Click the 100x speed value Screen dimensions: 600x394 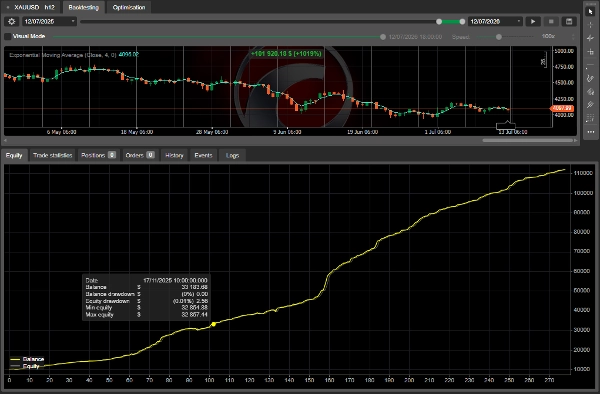(x=548, y=36)
